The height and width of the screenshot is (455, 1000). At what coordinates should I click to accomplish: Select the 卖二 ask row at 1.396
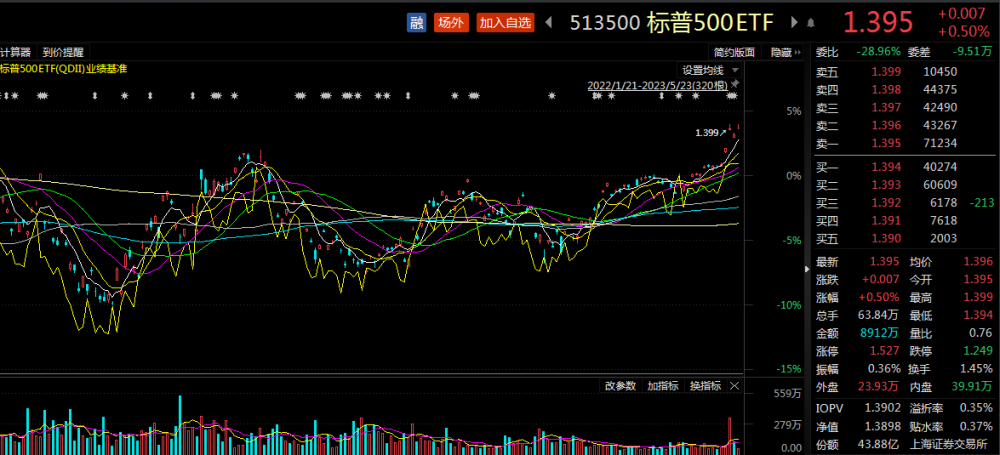[x=904, y=125]
